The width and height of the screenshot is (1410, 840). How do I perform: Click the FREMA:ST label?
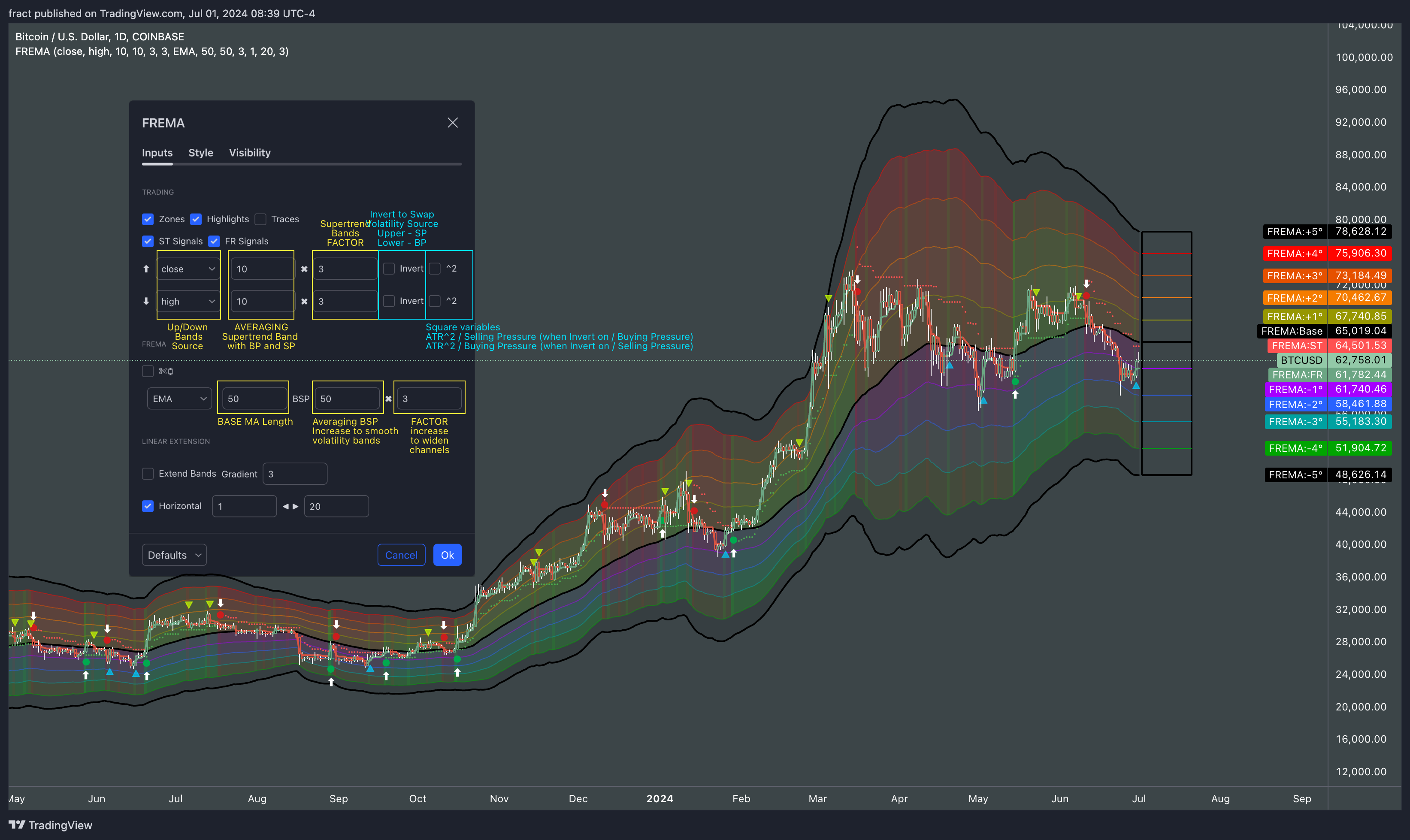1296,346
